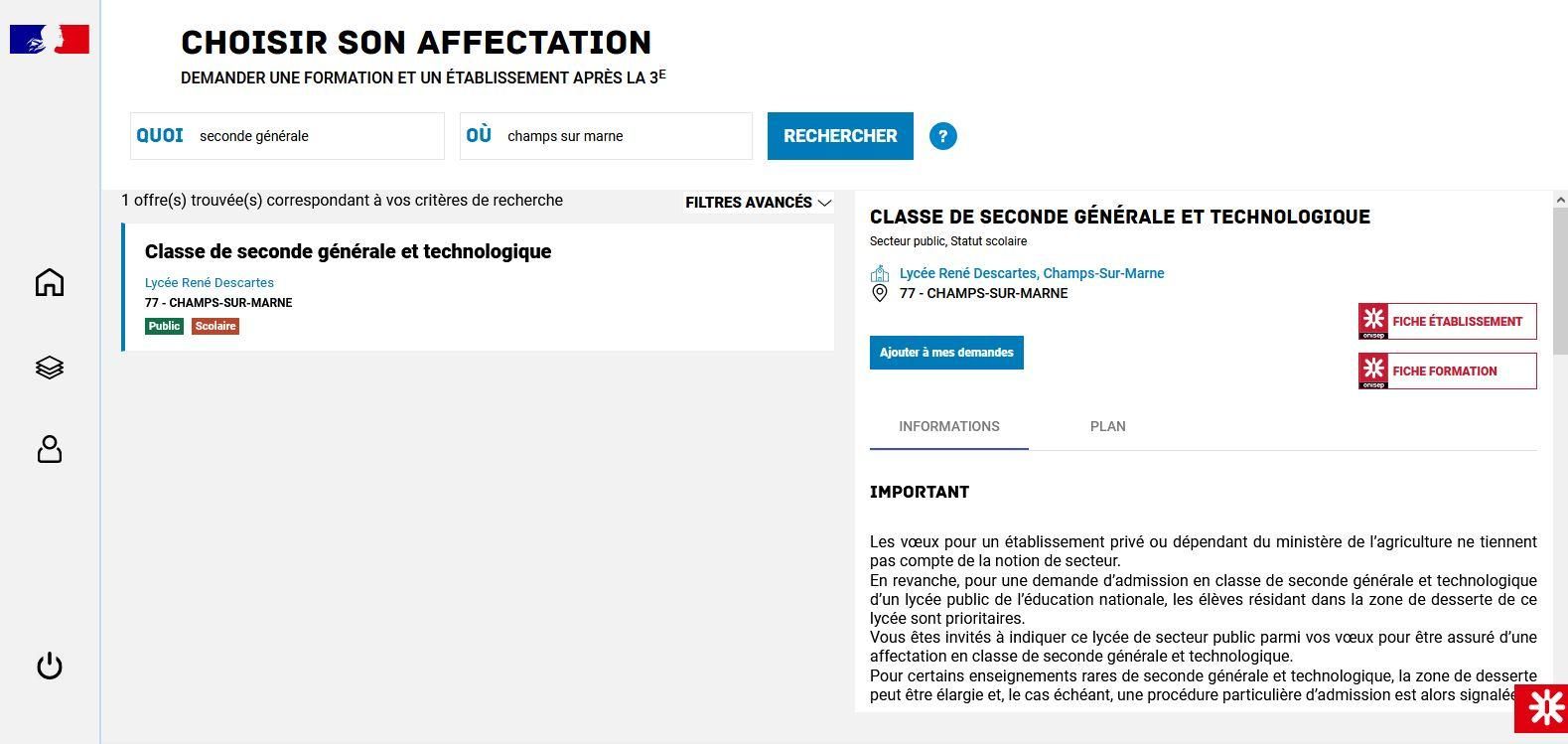Click the blue question mark help icon

coord(942,136)
